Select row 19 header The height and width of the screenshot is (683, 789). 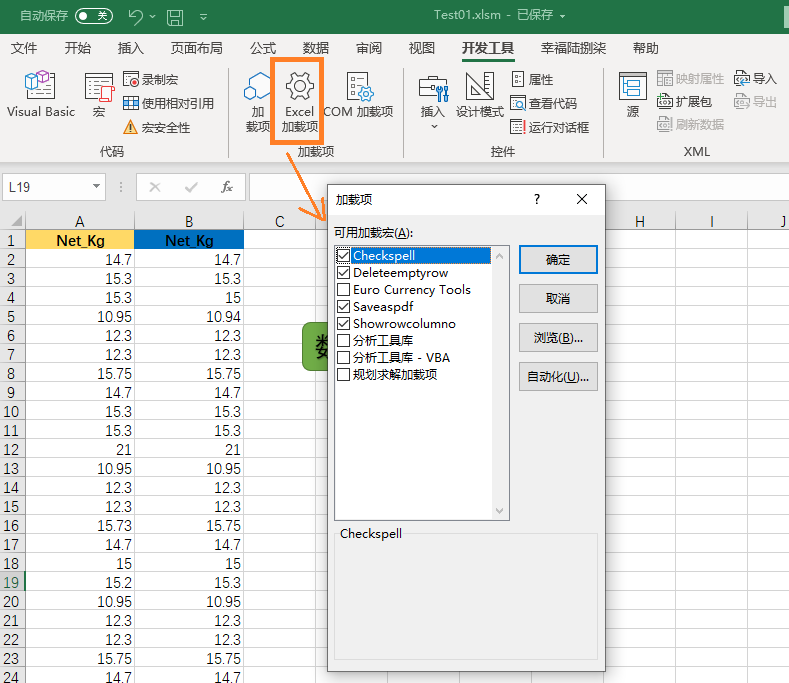point(12,582)
